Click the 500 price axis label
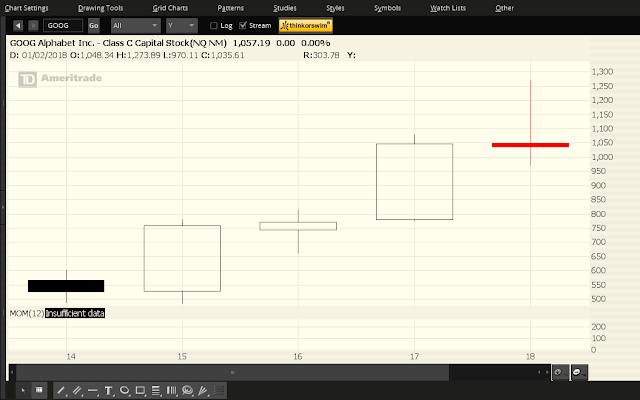This screenshot has height=400, width=640. 598,299
